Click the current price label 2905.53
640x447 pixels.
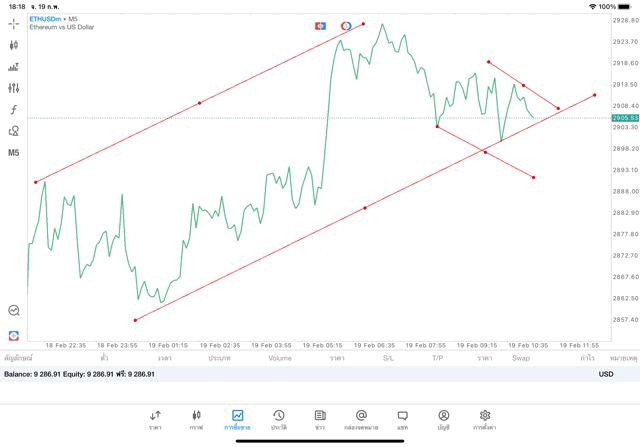(x=625, y=118)
